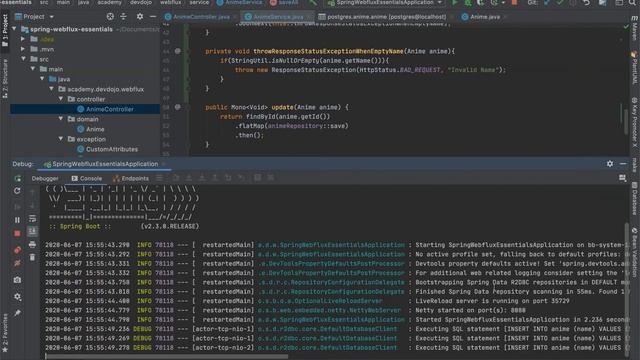
Task: Toggle scroll to end of console
Action: pos(32,231)
